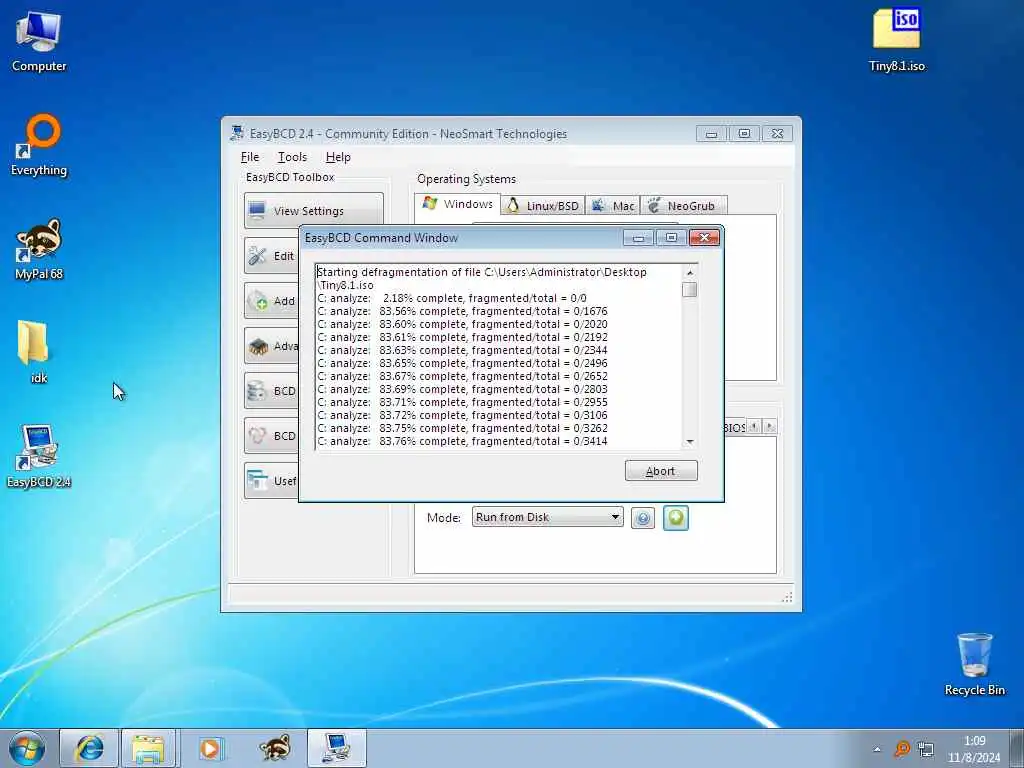This screenshot has height=768, width=1024.
Task: Close the EasyBCD Command Window
Action: (x=704, y=238)
